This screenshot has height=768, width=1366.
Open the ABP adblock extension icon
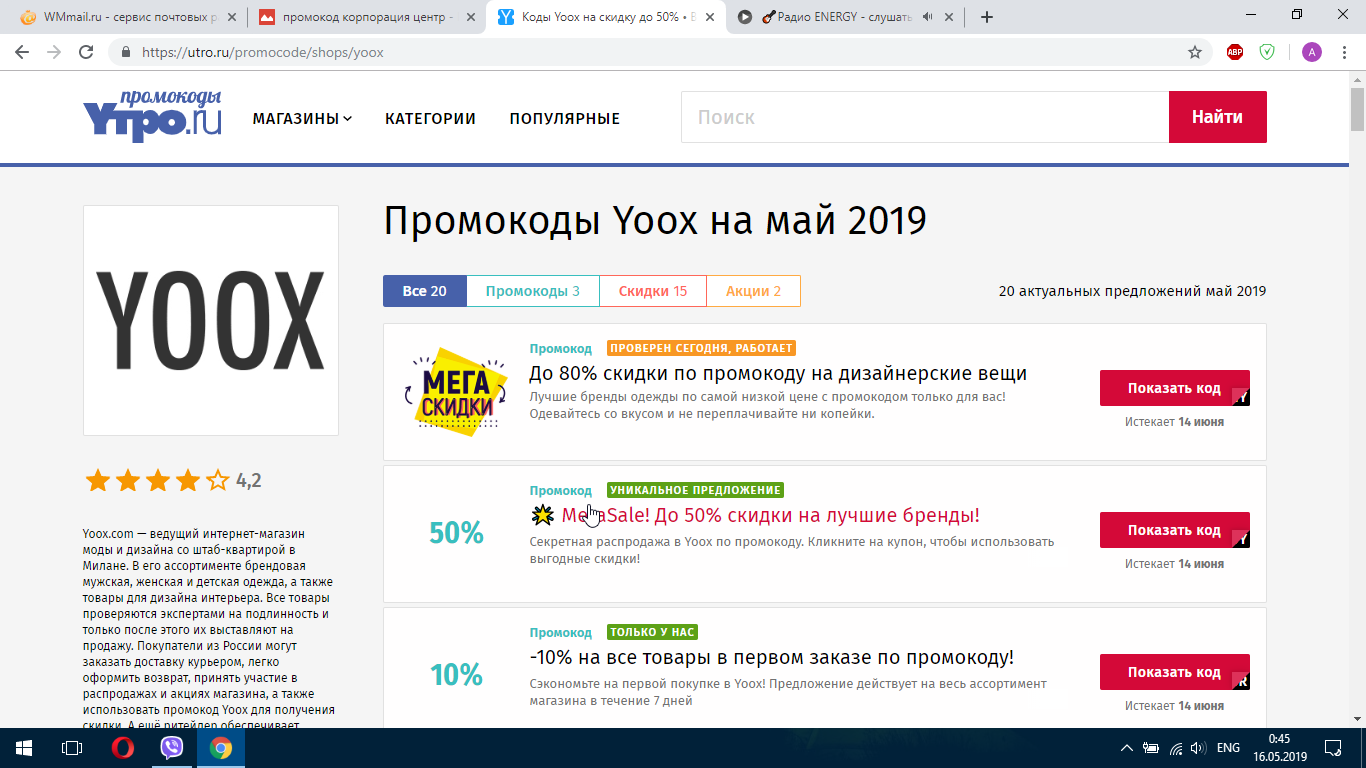click(1235, 52)
